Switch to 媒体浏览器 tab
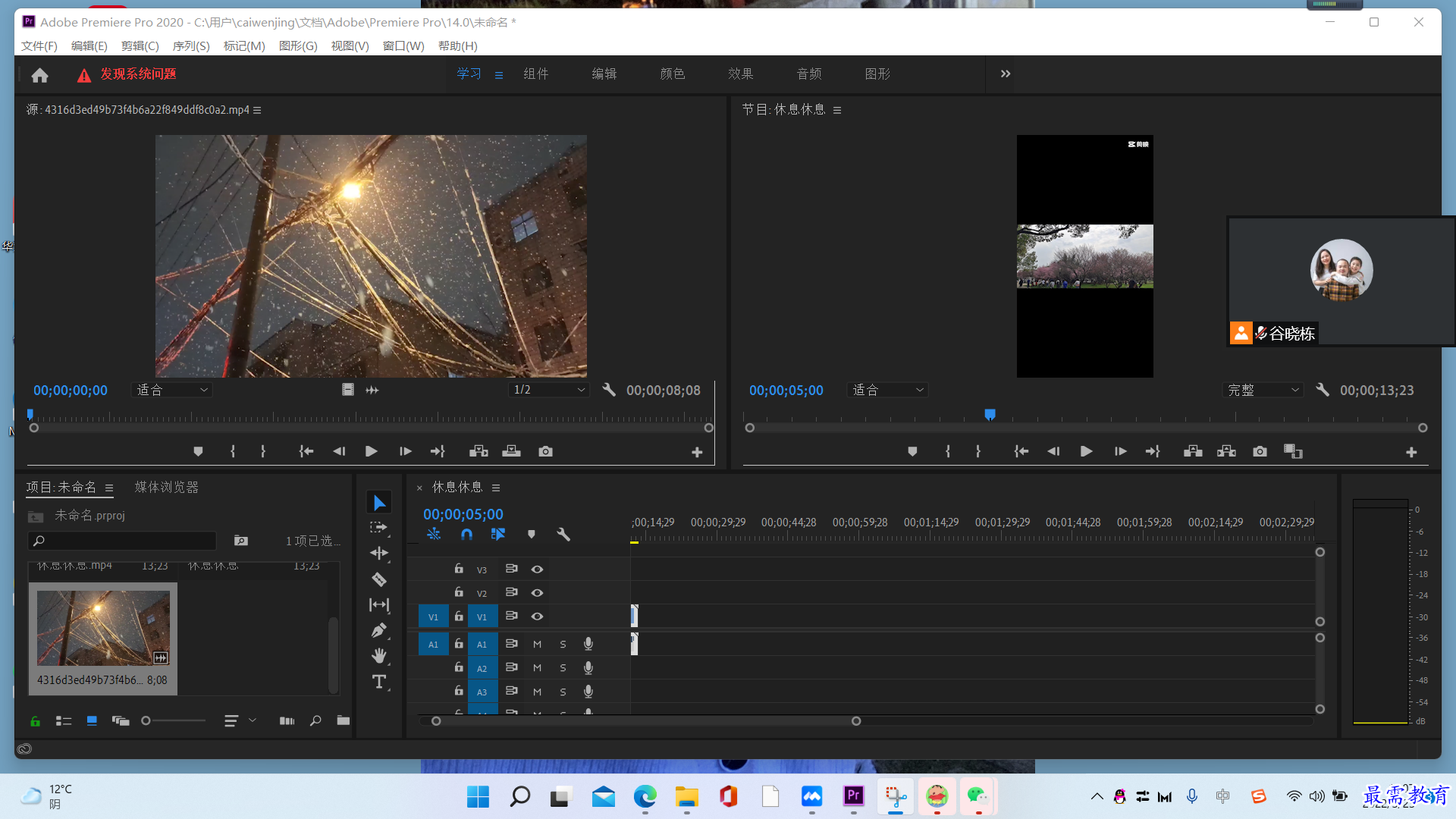The width and height of the screenshot is (1456, 819). click(x=167, y=487)
